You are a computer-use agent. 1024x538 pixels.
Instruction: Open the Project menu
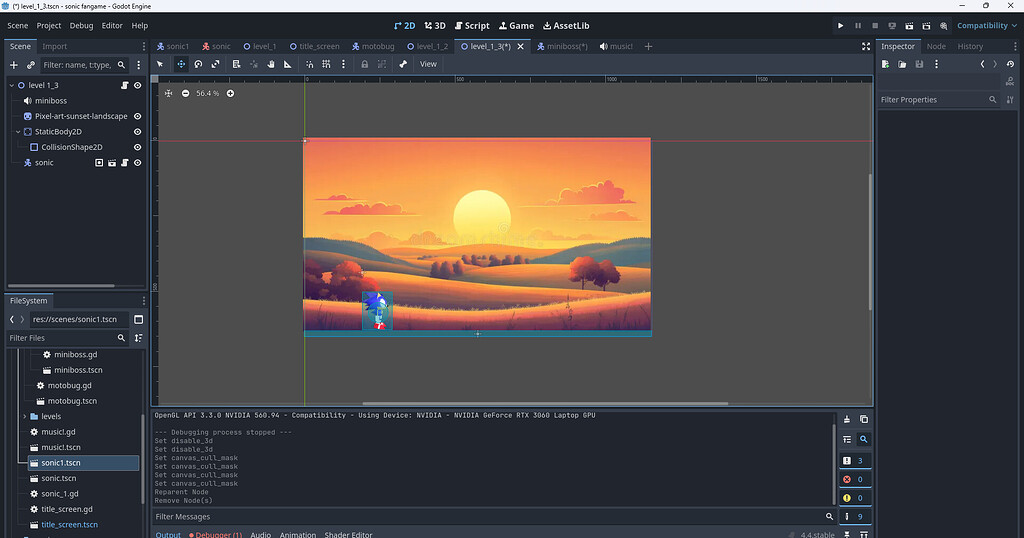48,25
